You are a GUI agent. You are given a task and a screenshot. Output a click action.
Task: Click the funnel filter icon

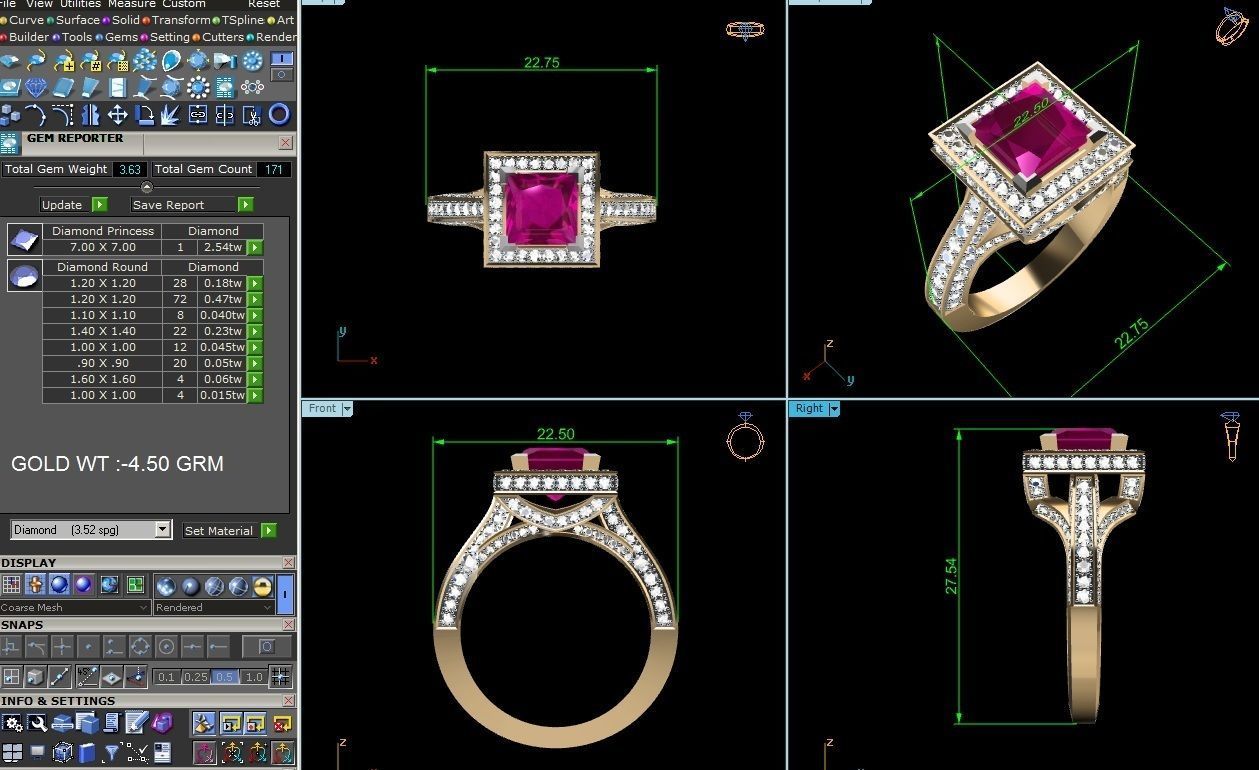click(x=112, y=753)
